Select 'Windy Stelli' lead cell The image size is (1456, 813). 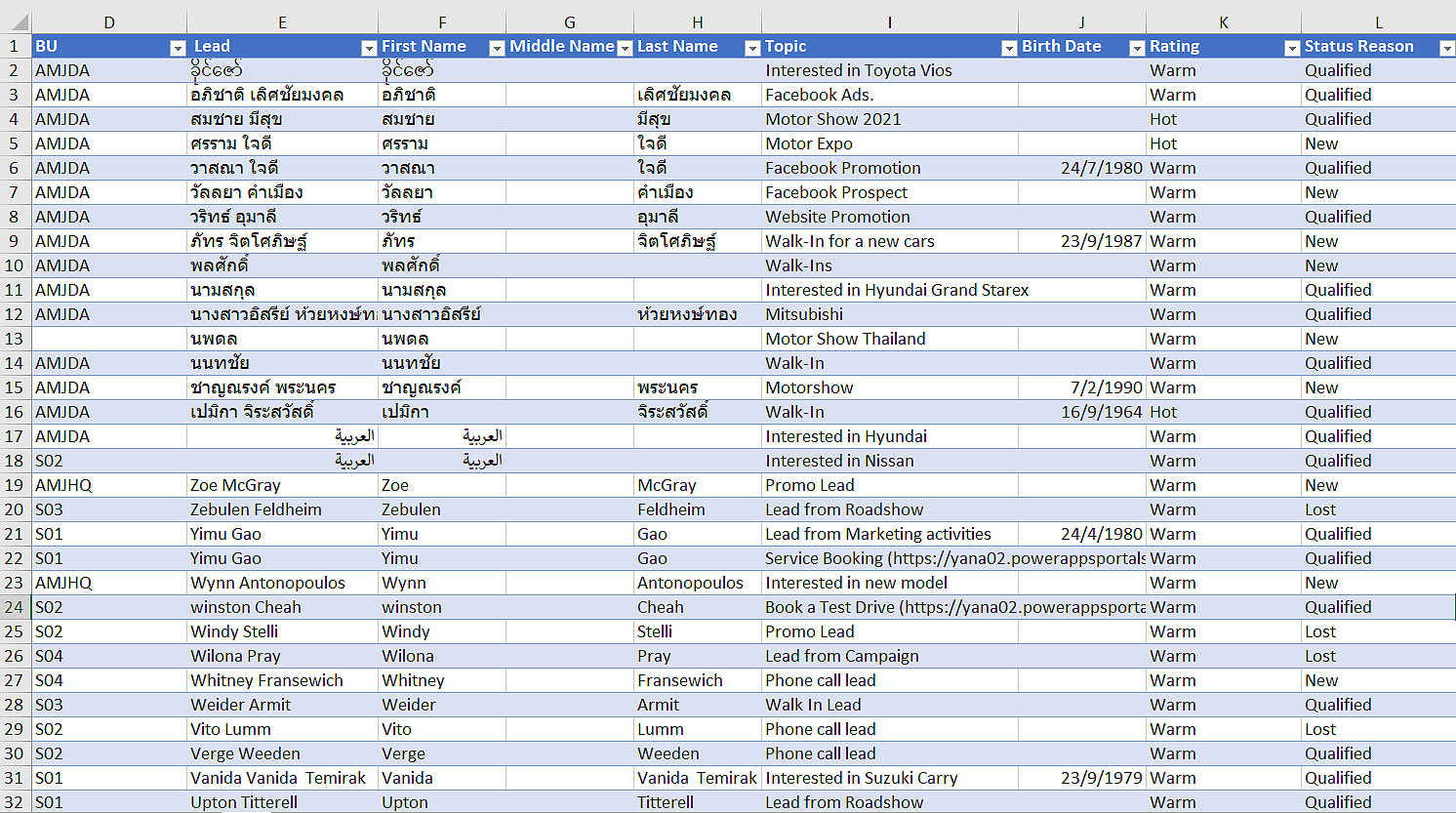tap(282, 631)
